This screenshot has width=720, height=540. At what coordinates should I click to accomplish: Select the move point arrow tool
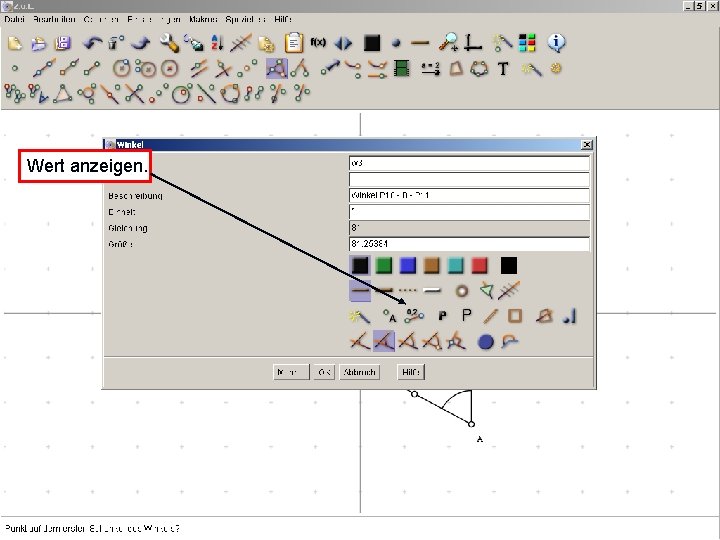pyautogui.click(x=330, y=68)
